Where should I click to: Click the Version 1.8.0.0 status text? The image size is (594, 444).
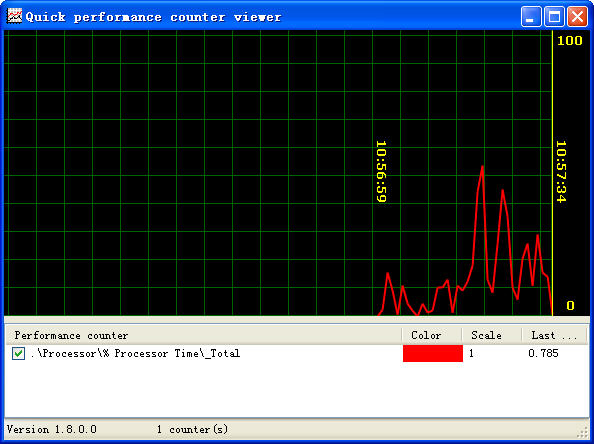52,429
